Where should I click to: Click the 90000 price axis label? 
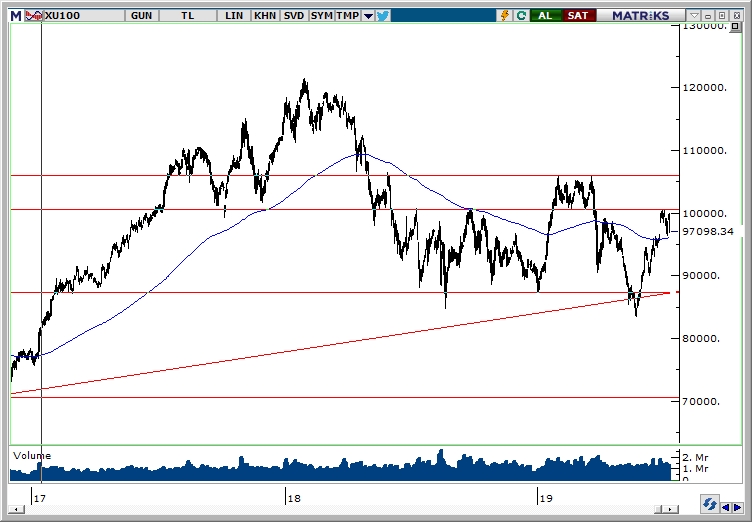tap(701, 275)
